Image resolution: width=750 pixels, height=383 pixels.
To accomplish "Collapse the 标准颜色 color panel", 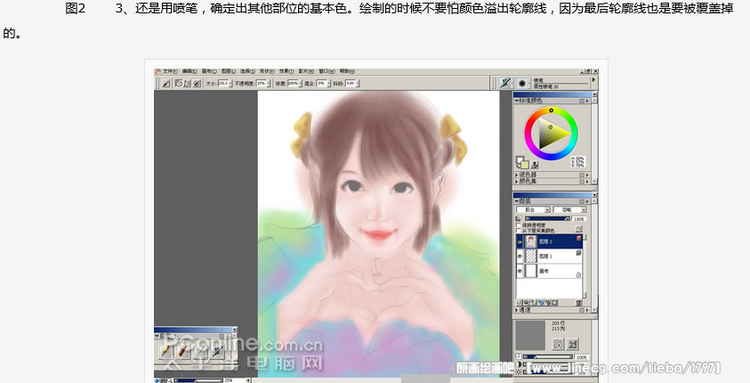I will pos(517,101).
